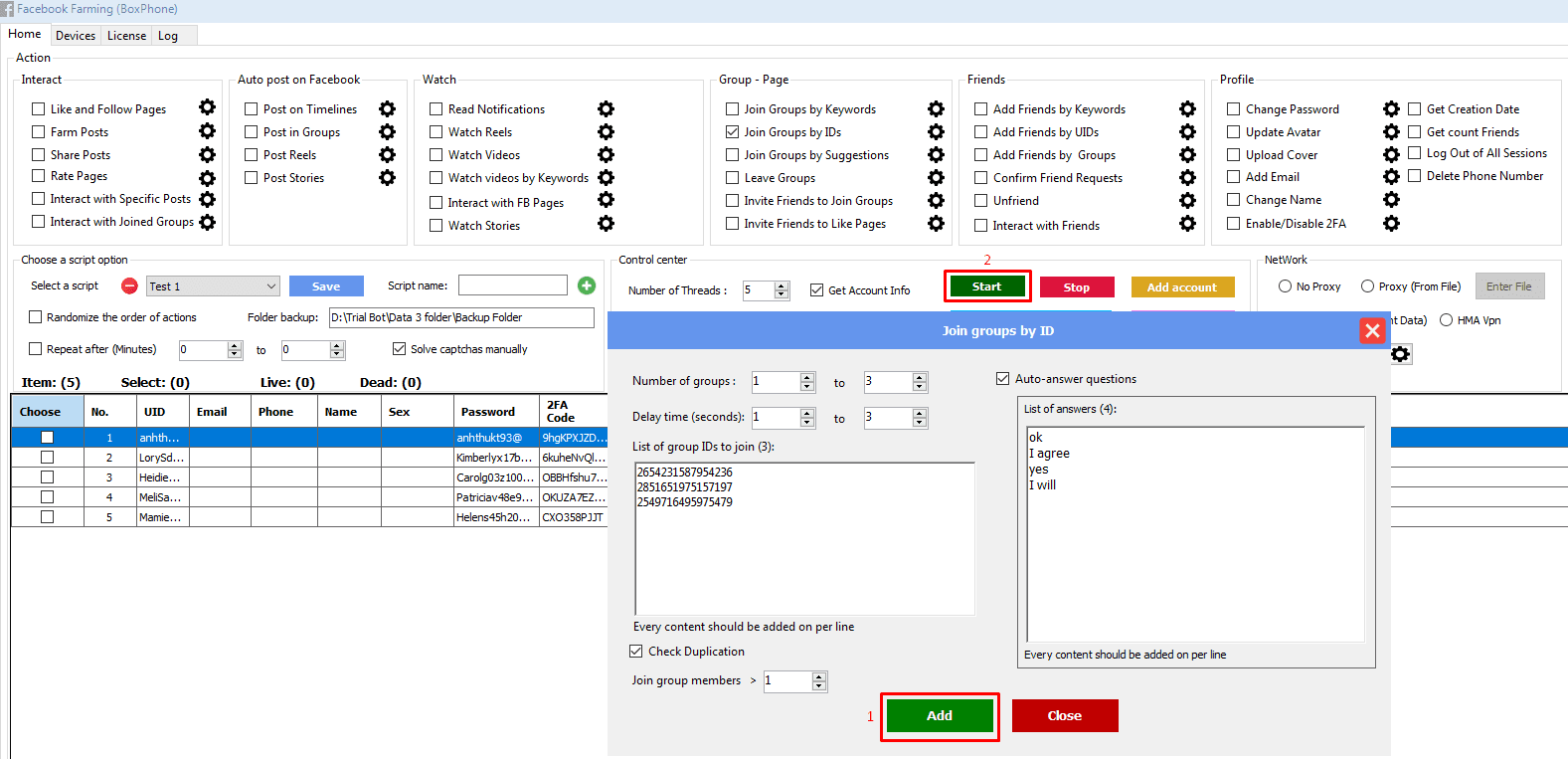Increase Repeat after maximum minutes
Viewport: 1568px width, 759px height.
(x=337, y=345)
